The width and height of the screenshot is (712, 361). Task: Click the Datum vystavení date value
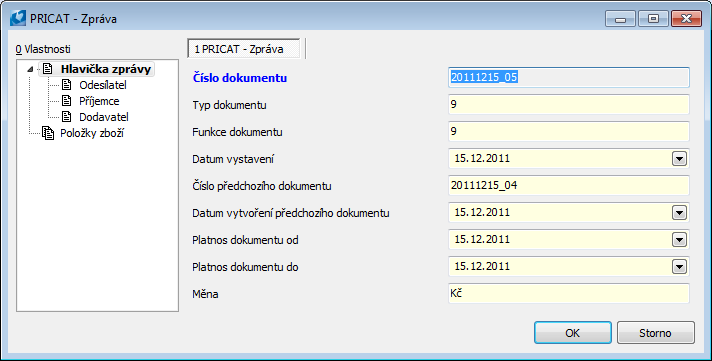click(482, 158)
